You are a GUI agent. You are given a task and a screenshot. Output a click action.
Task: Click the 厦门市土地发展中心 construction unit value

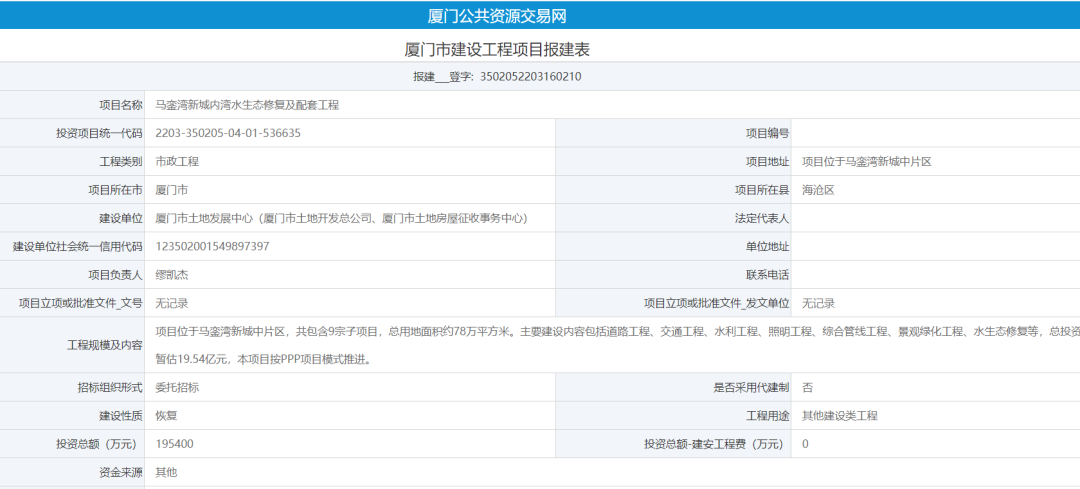(340, 218)
